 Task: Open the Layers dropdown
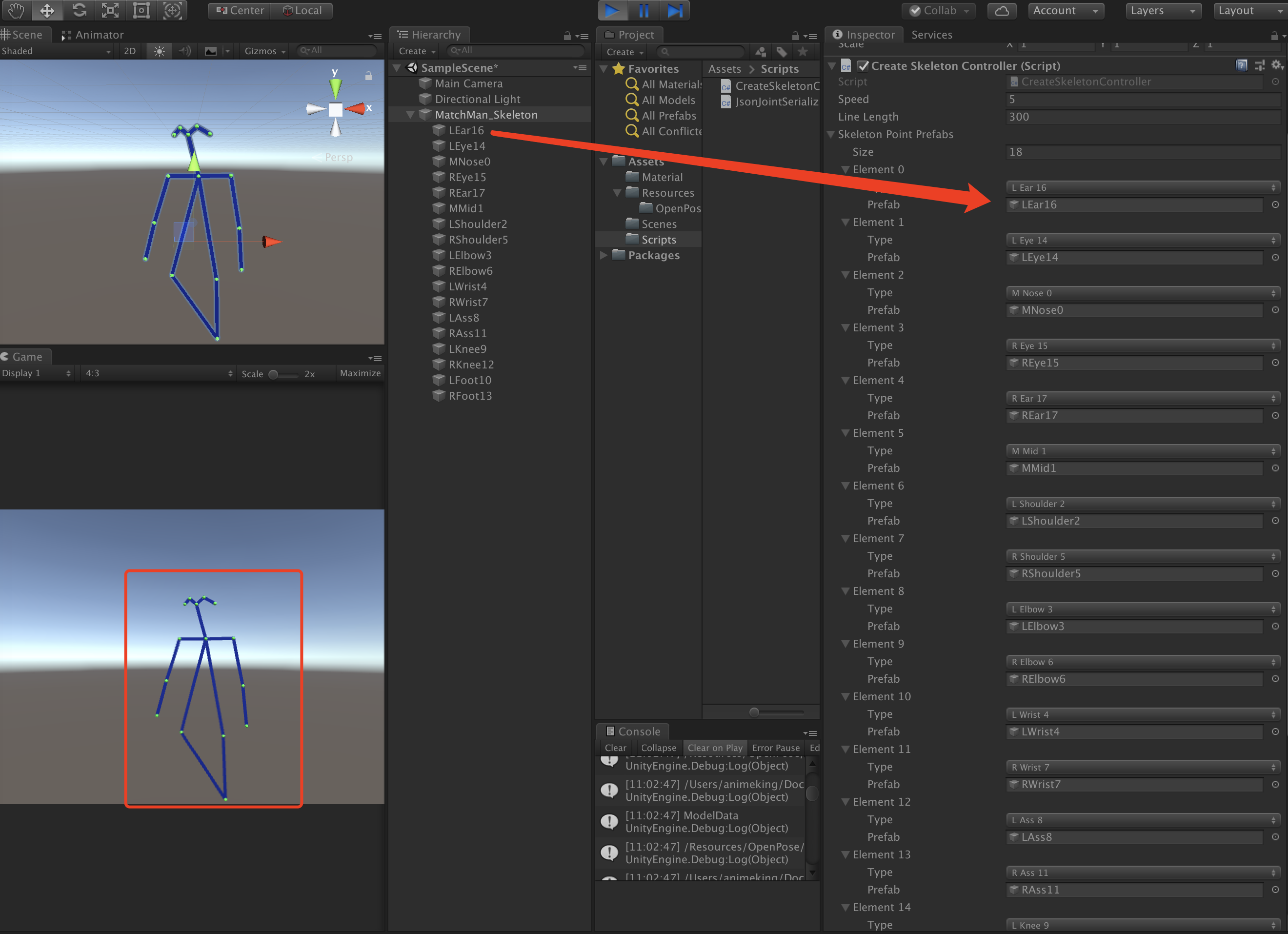[1163, 10]
